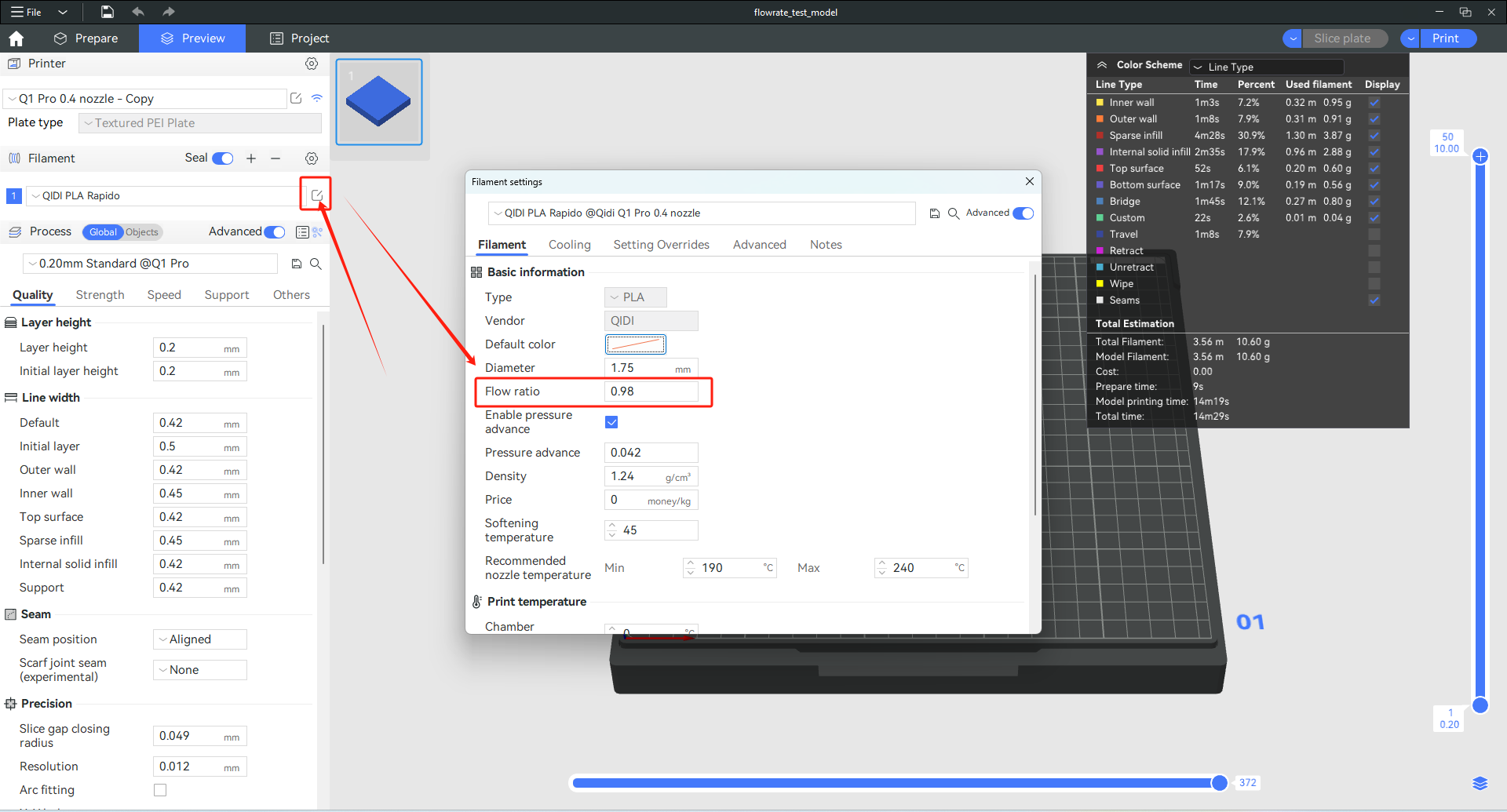This screenshot has height=812, width=1507.
Task: Uncheck Enable pressure advance checkbox
Action: click(611, 422)
